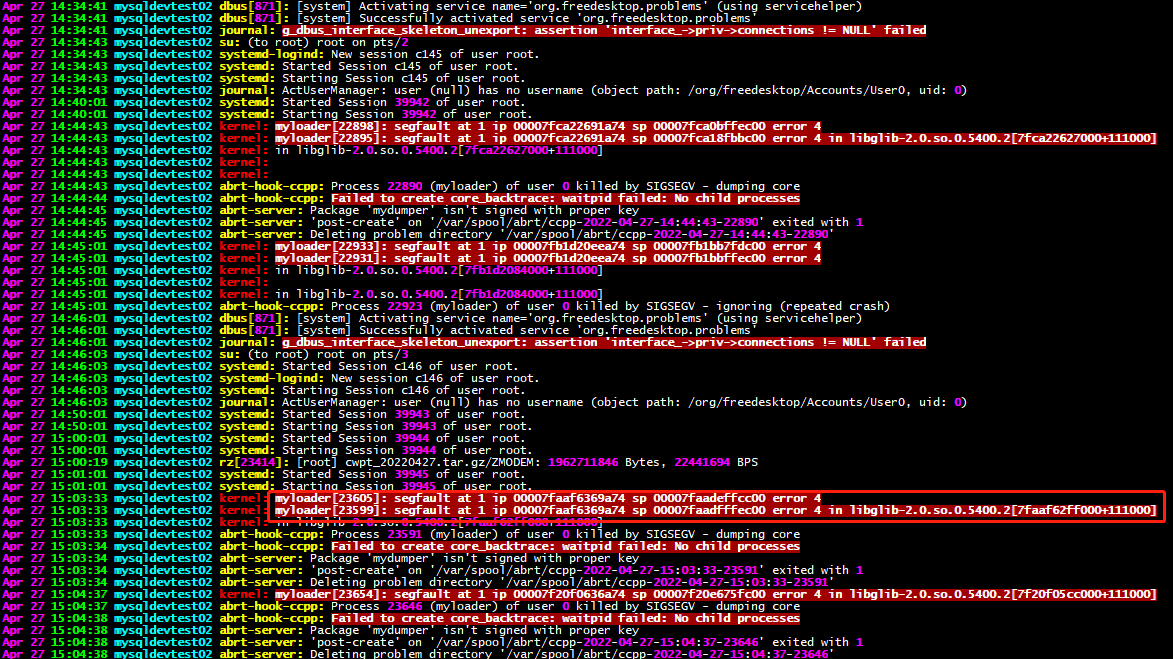
Task: Click the 'myloader[22933]' segfault entry
Action: point(548,246)
